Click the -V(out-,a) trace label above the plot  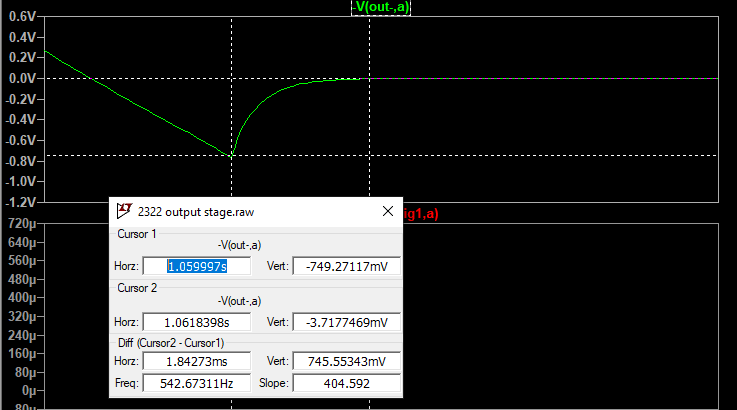point(381,7)
